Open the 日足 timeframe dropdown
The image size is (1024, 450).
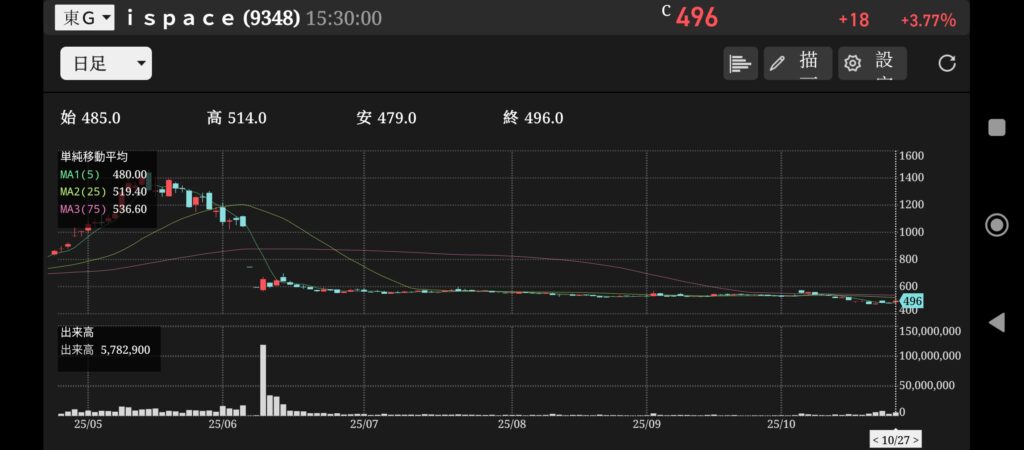point(106,63)
